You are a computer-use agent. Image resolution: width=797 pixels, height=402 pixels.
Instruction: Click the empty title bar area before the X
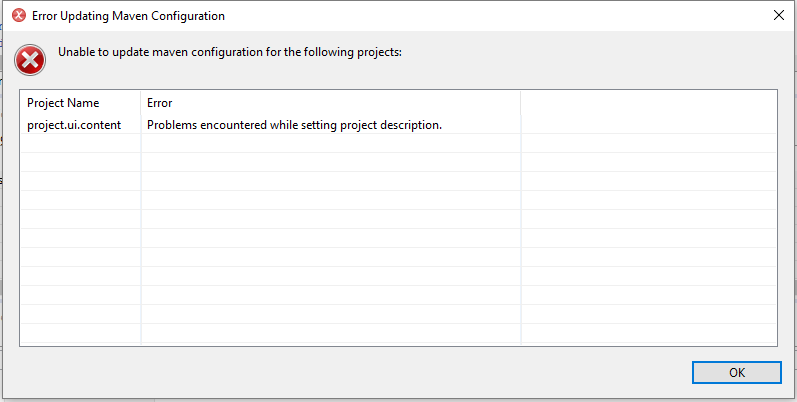(500, 16)
